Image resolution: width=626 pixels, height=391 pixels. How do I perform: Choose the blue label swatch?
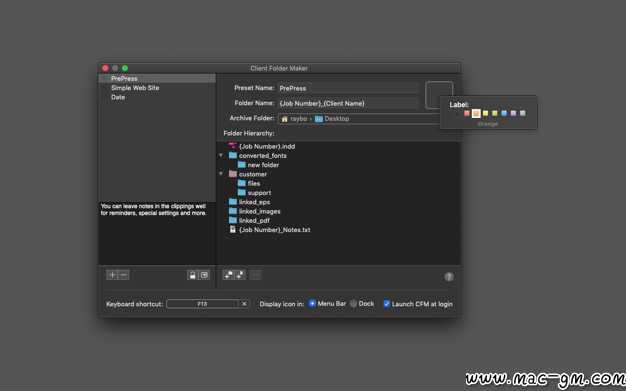pyautogui.click(x=504, y=113)
